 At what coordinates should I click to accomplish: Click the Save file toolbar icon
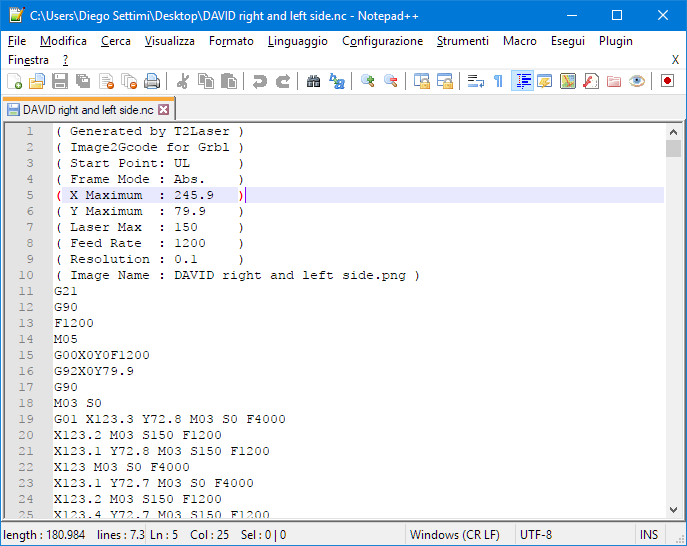click(x=59, y=81)
